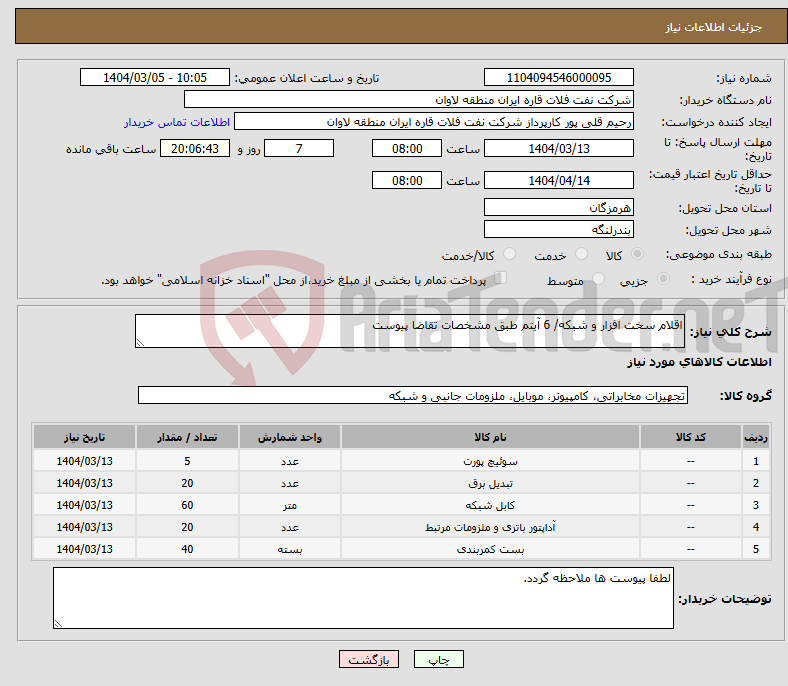This screenshot has width=788, height=686.
Task: Click the general need description textarea
Action: (x=410, y=331)
